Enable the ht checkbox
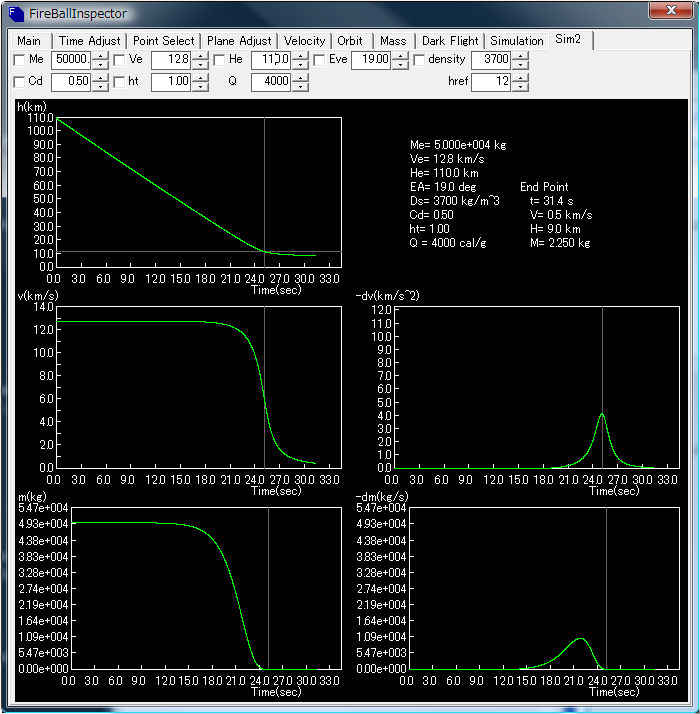 (119, 82)
